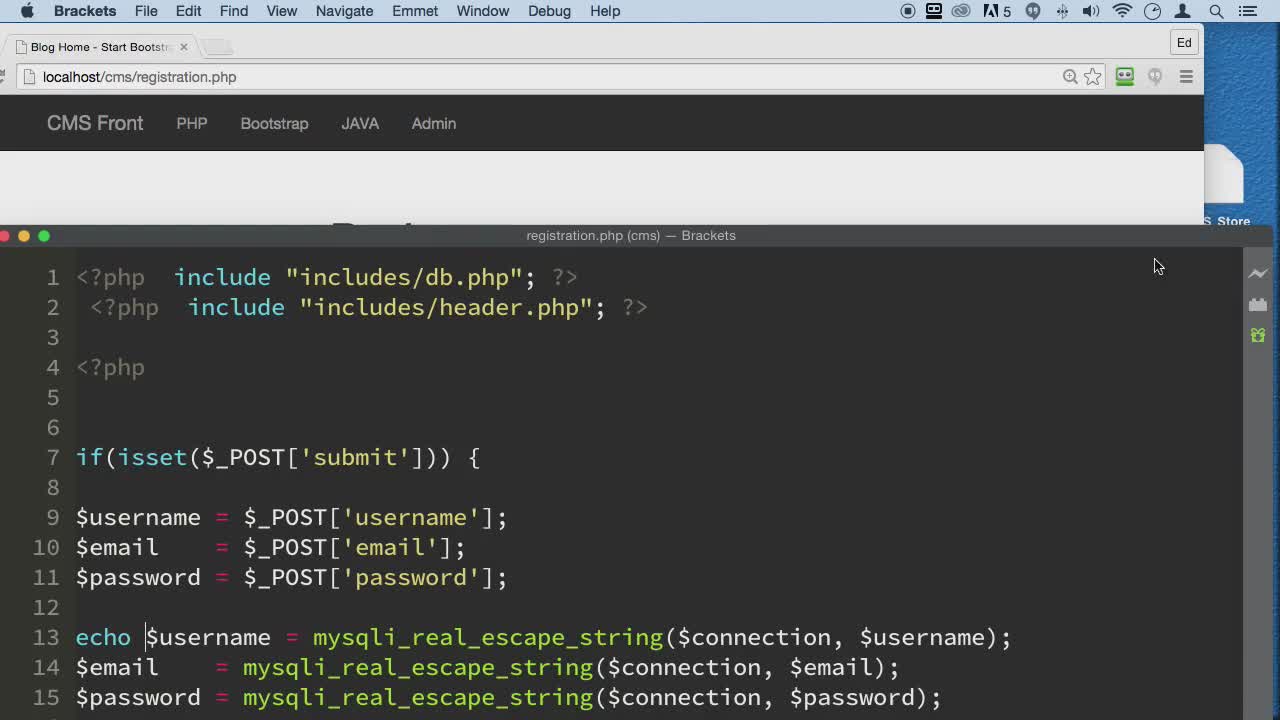Close the Blog Home browser tab
Screen dimensions: 1280x720
coord(183,47)
